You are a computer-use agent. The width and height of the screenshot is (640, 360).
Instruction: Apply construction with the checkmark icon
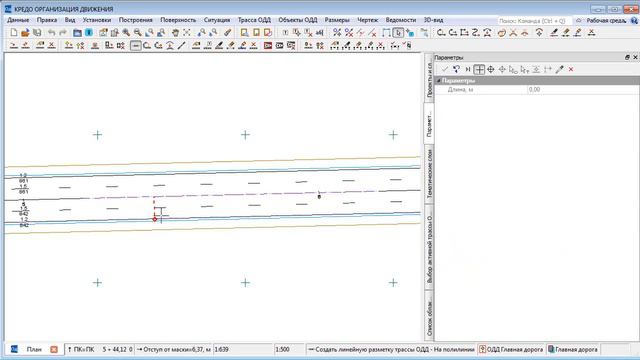point(445,69)
